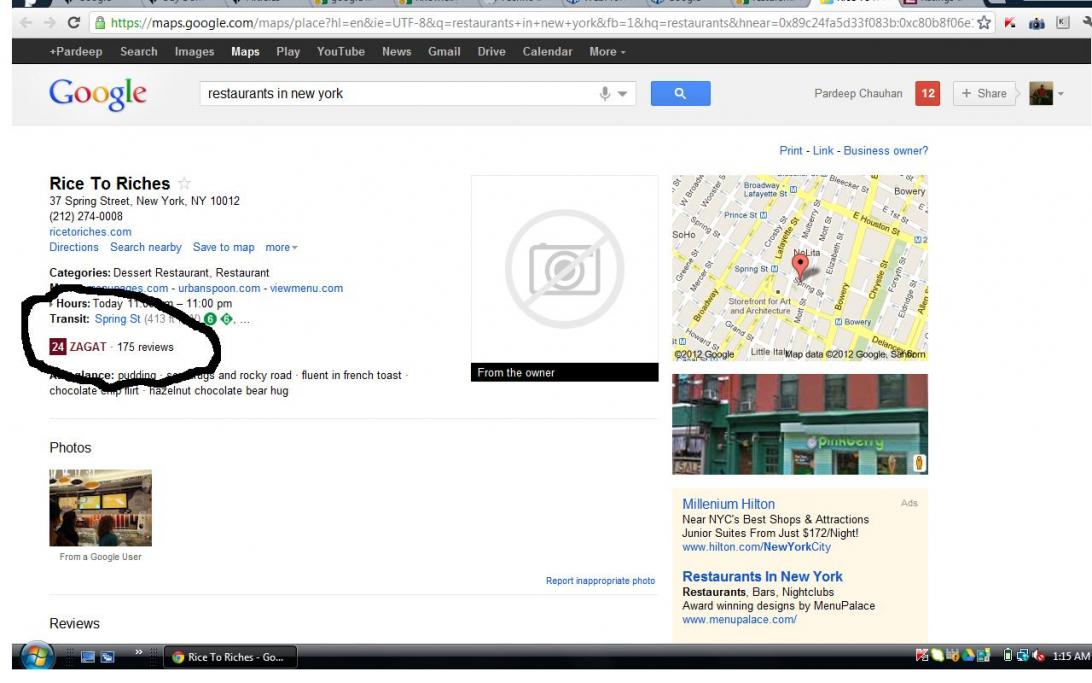Click the www.menupalace.com/ ad URL
The image size is (1092, 683).
click(x=740, y=620)
